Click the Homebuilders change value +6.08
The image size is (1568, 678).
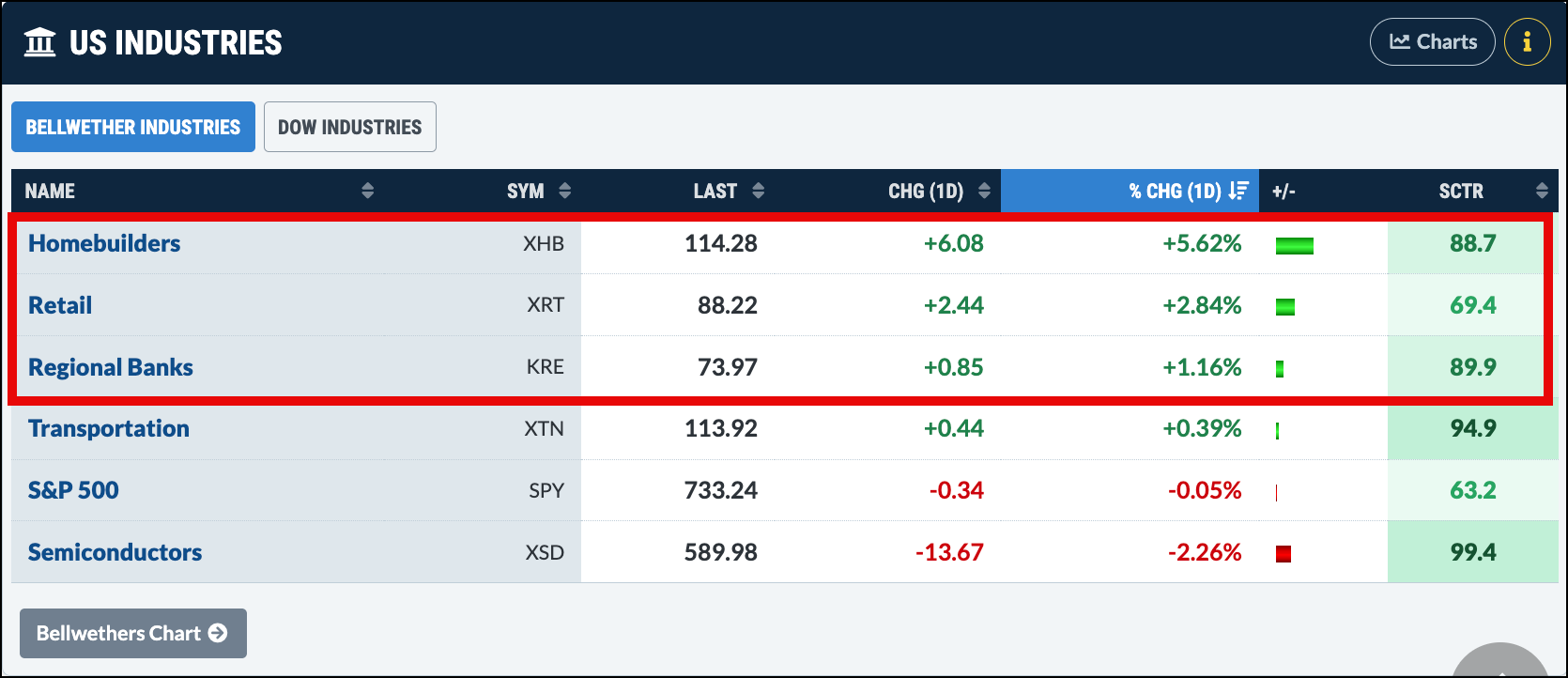tap(954, 243)
